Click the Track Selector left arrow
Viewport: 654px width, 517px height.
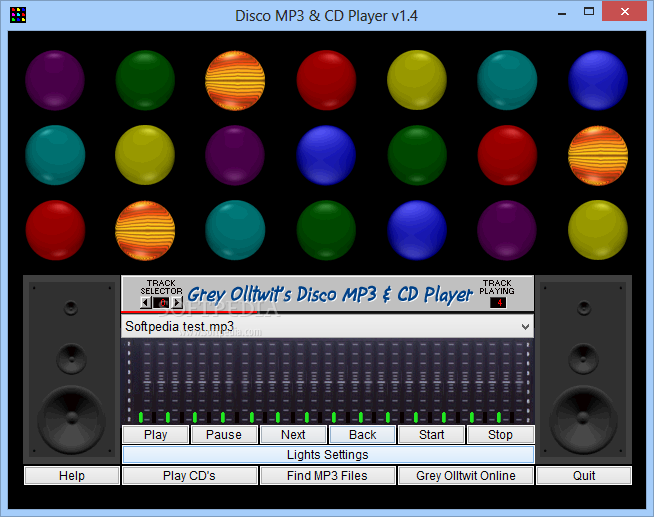[145, 302]
